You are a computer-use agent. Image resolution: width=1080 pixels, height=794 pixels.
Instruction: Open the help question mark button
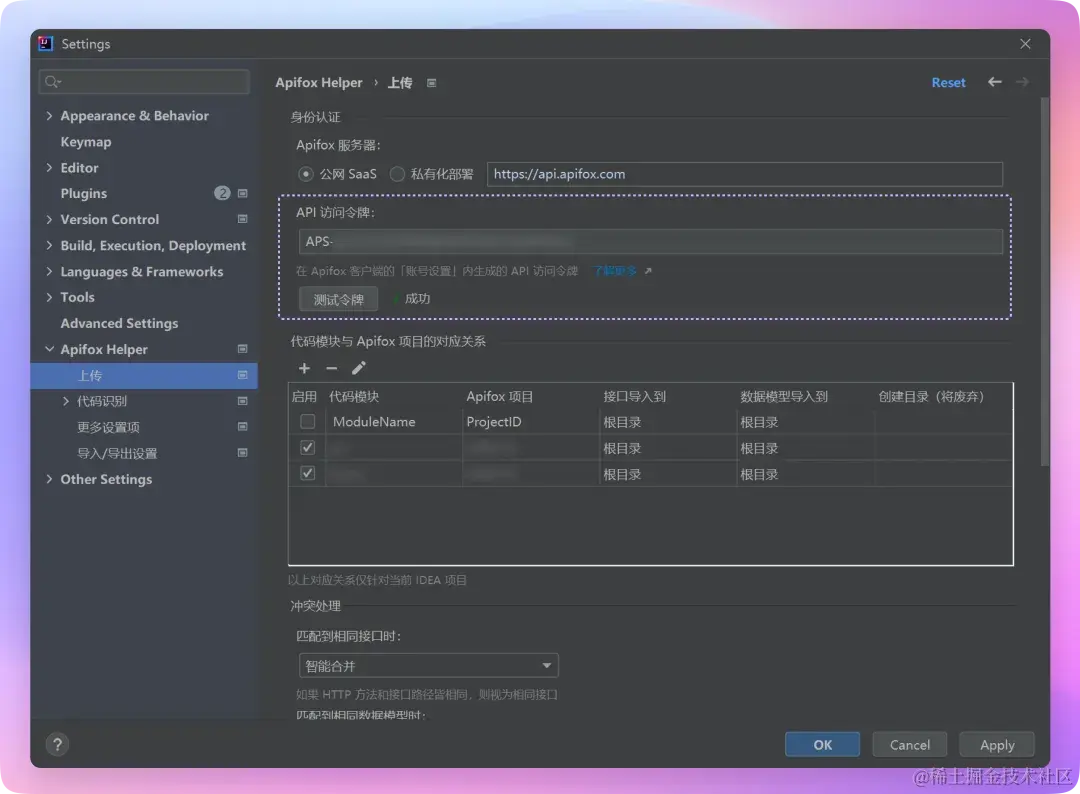click(57, 744)
